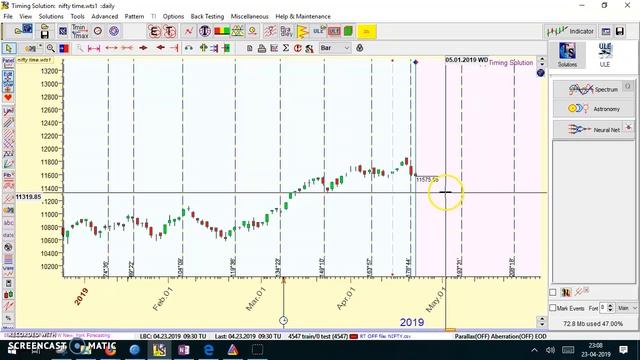Click the red heart icon in left sidebar
Screen dimensions: 640x360
click(x=8, y=98)
